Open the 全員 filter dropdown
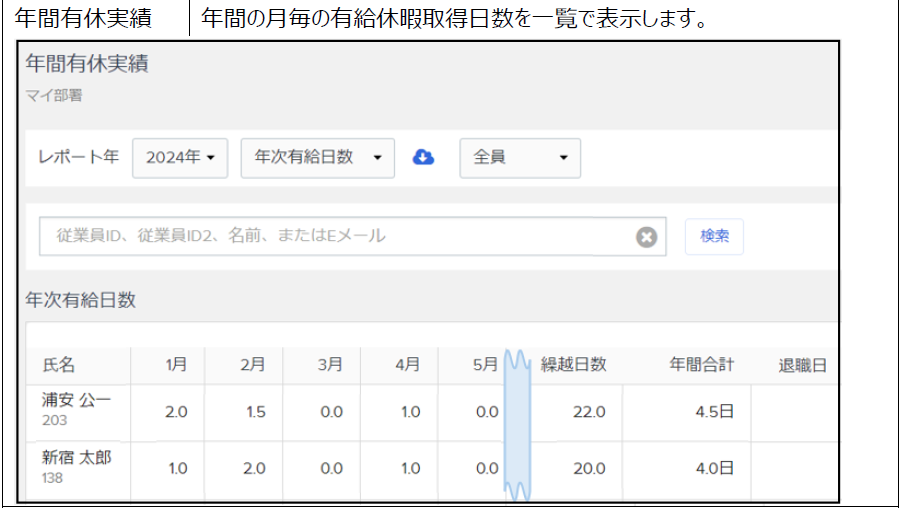The width and height of the screenshot is (900, 510). [x=519, y=158]
